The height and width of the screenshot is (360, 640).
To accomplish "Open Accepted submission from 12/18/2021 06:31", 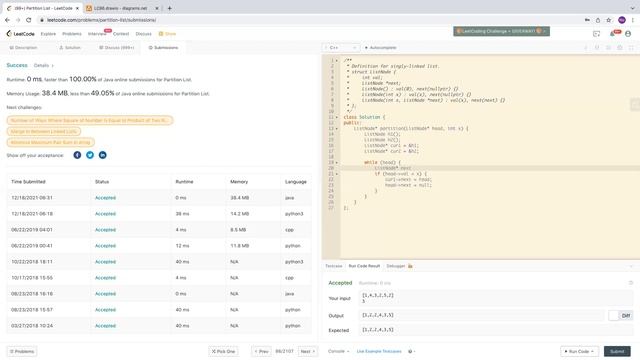I will 105,198.
